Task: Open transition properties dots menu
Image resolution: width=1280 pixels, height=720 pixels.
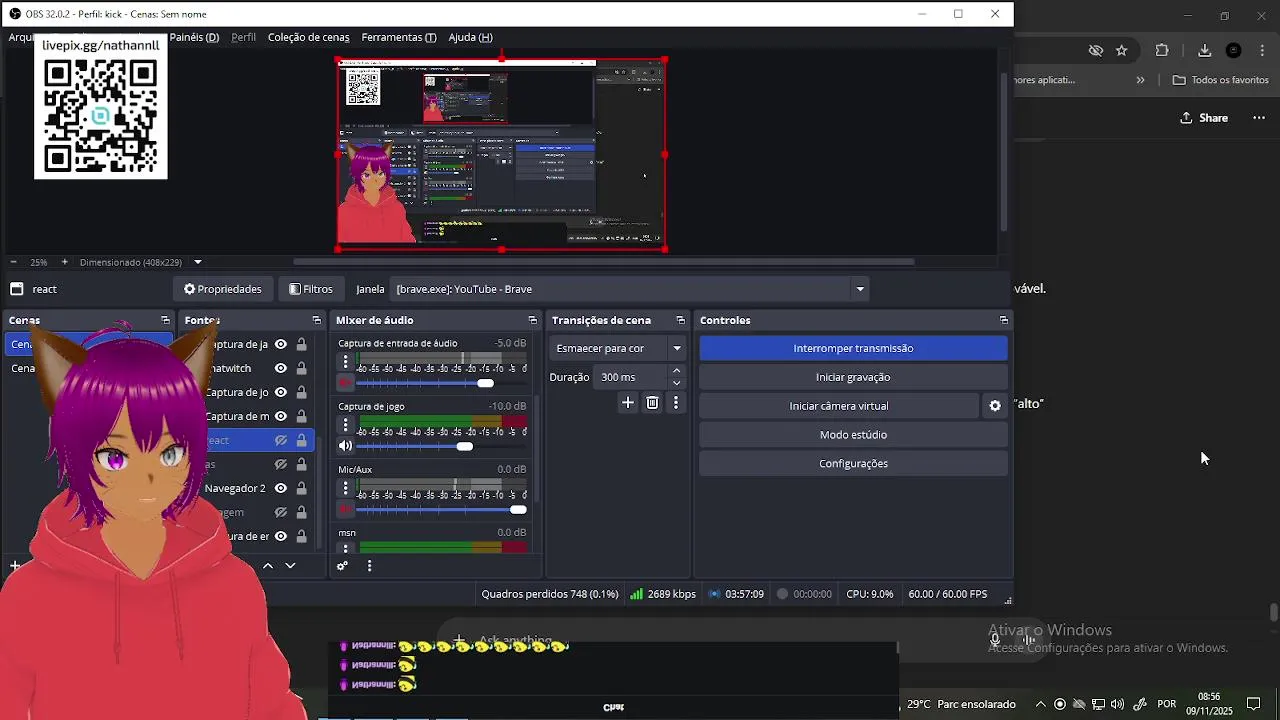Action: [676, 402]
